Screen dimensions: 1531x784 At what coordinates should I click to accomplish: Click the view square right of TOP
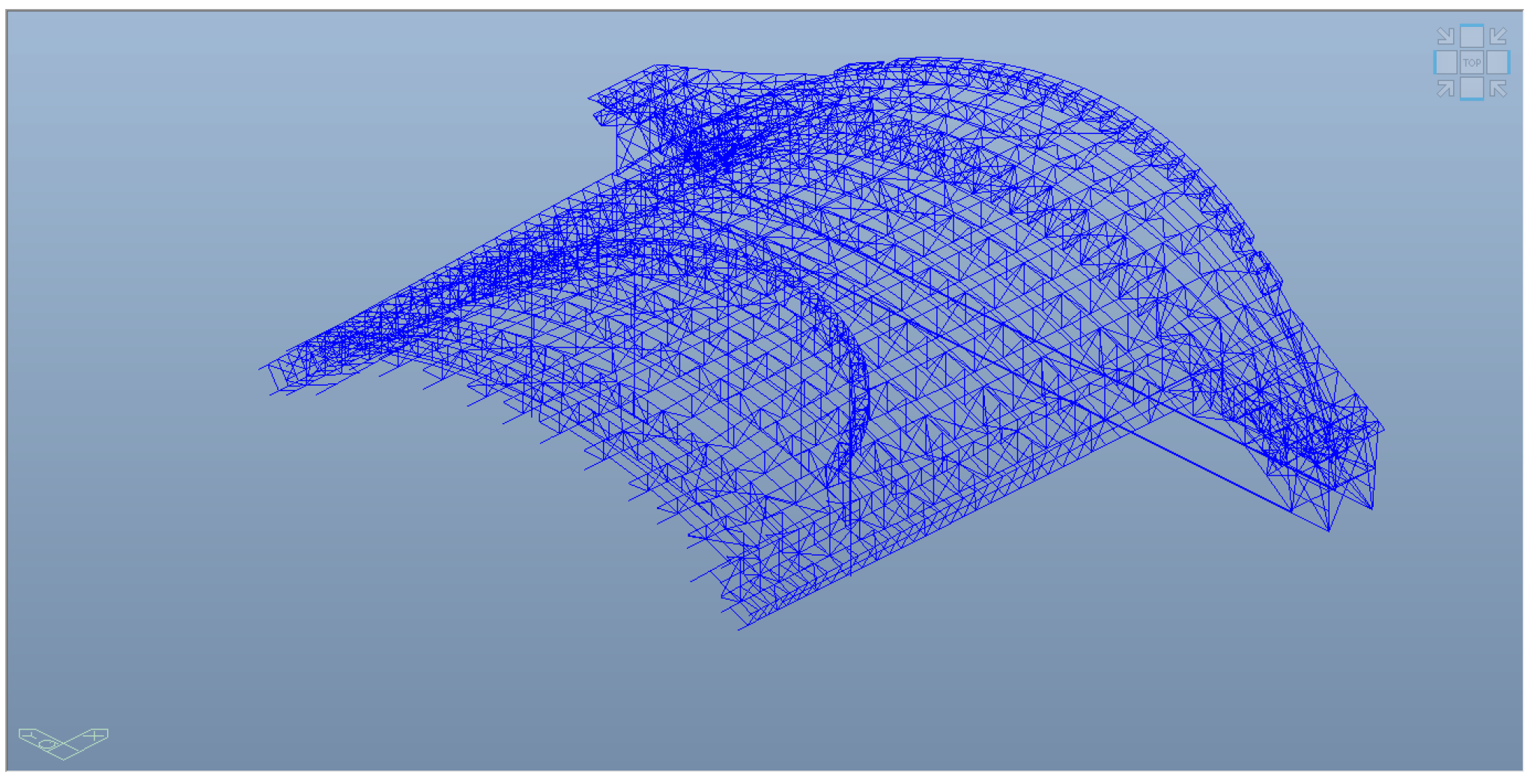click(x=1497, y=63)
